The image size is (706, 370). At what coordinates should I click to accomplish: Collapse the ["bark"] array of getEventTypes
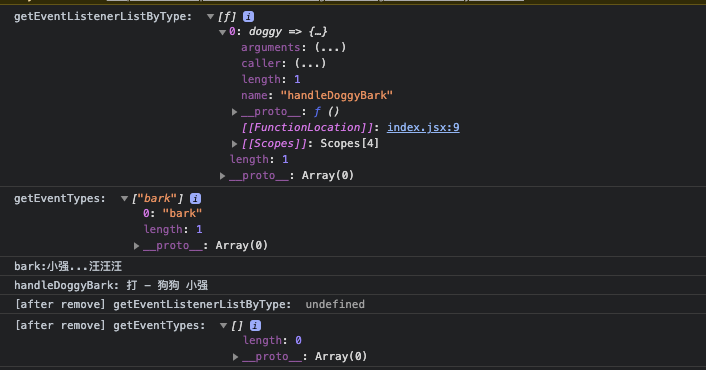[124, 199]
